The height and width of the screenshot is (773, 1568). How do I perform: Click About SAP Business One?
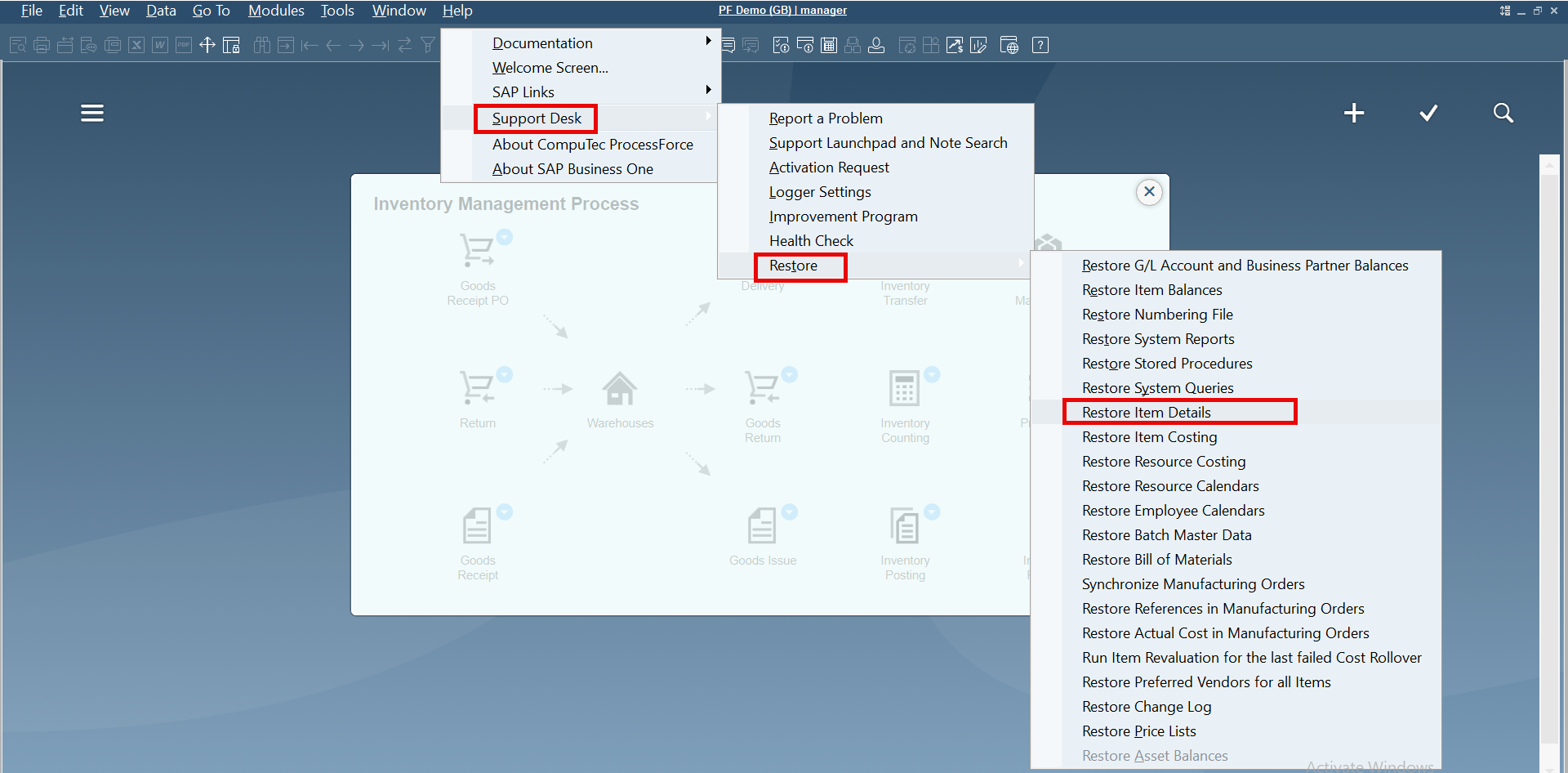(572, 169)
